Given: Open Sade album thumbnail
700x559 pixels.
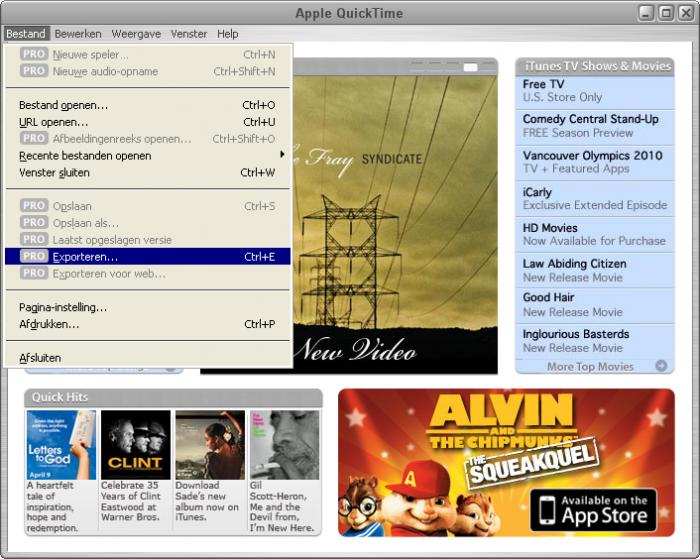Looking at the screenshot, I should (210, 445).
